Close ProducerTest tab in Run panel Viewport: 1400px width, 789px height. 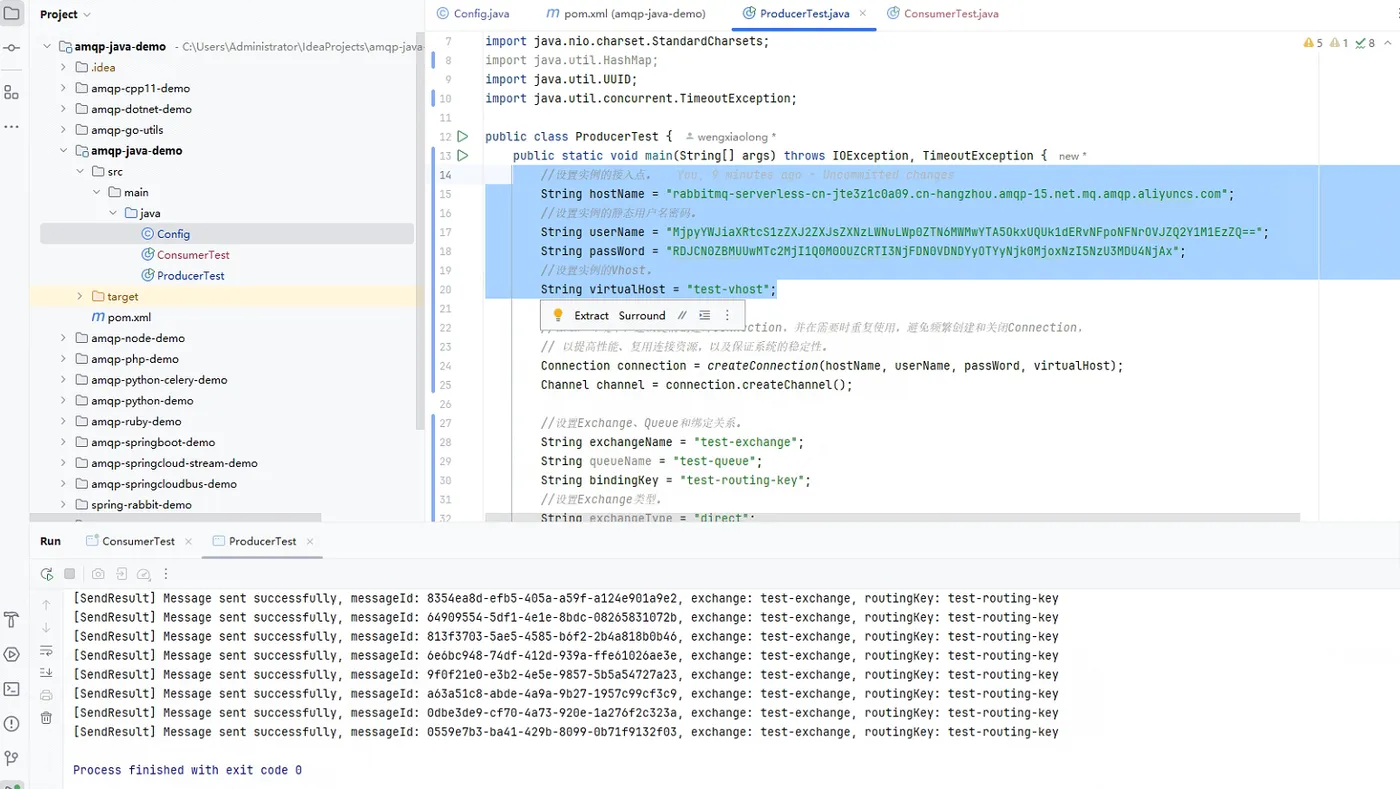[310, 541]
